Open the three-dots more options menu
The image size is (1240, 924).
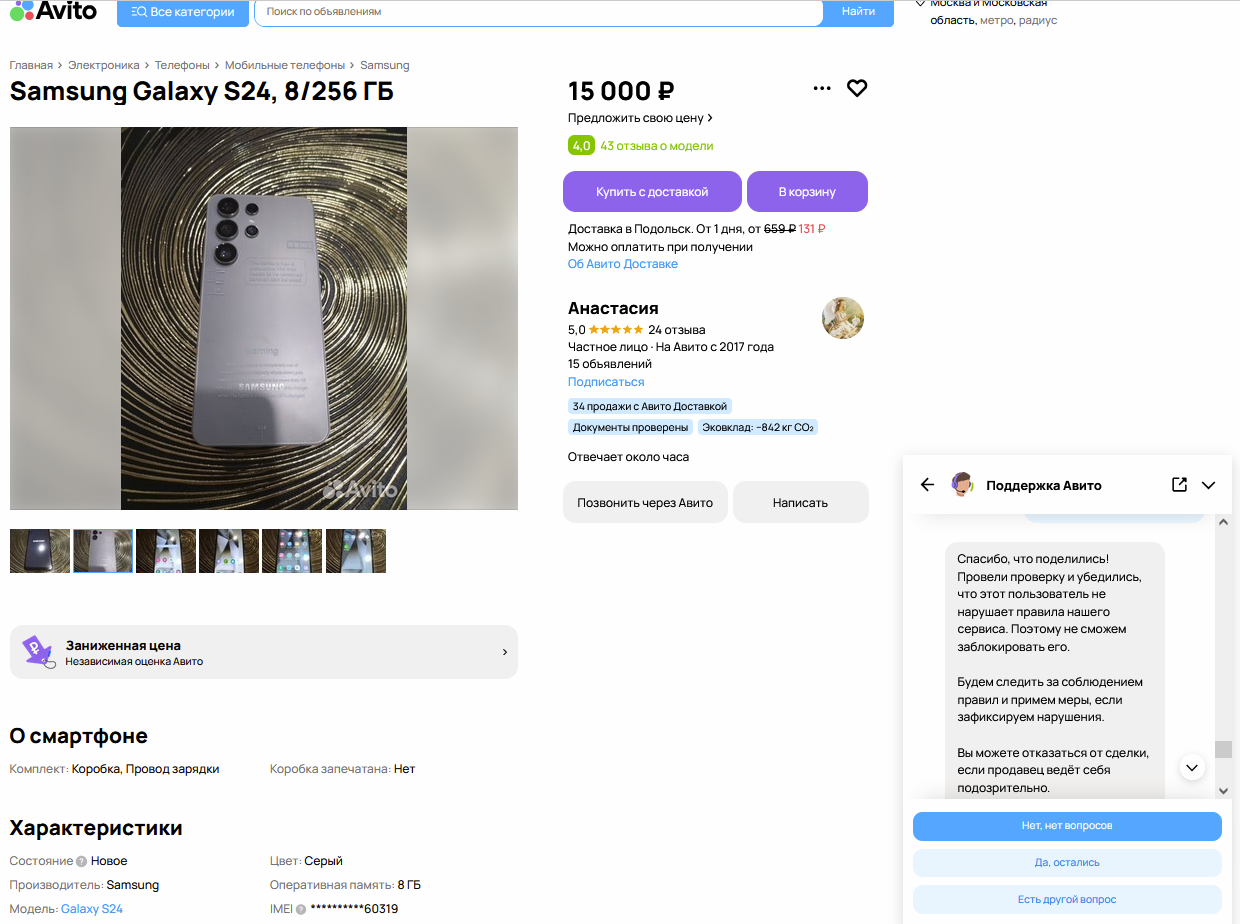(x=822, y=88)
